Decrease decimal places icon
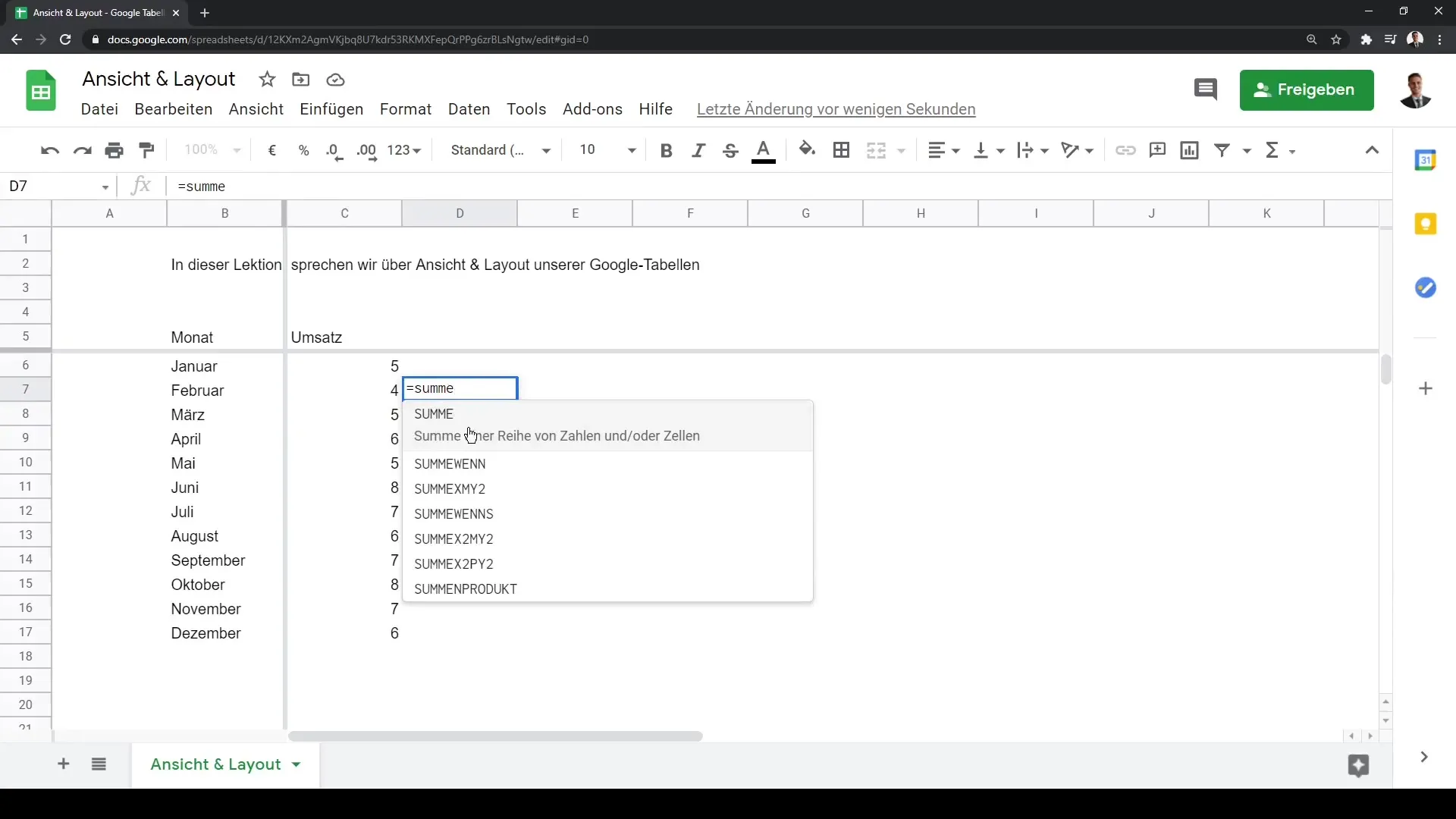Viewport: 1456px width, 819px height. pyautogui.click(x=334, y=151)
